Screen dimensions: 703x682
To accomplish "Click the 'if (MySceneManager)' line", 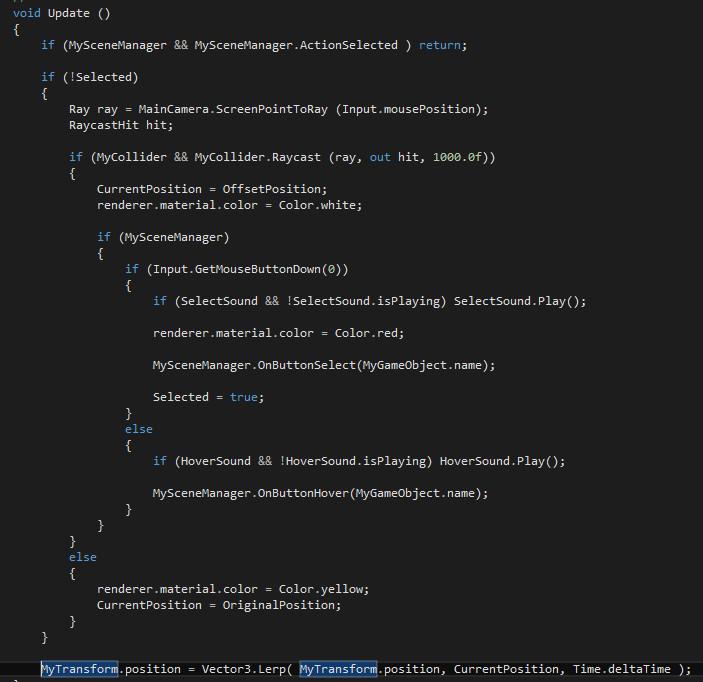I will 163,237.
